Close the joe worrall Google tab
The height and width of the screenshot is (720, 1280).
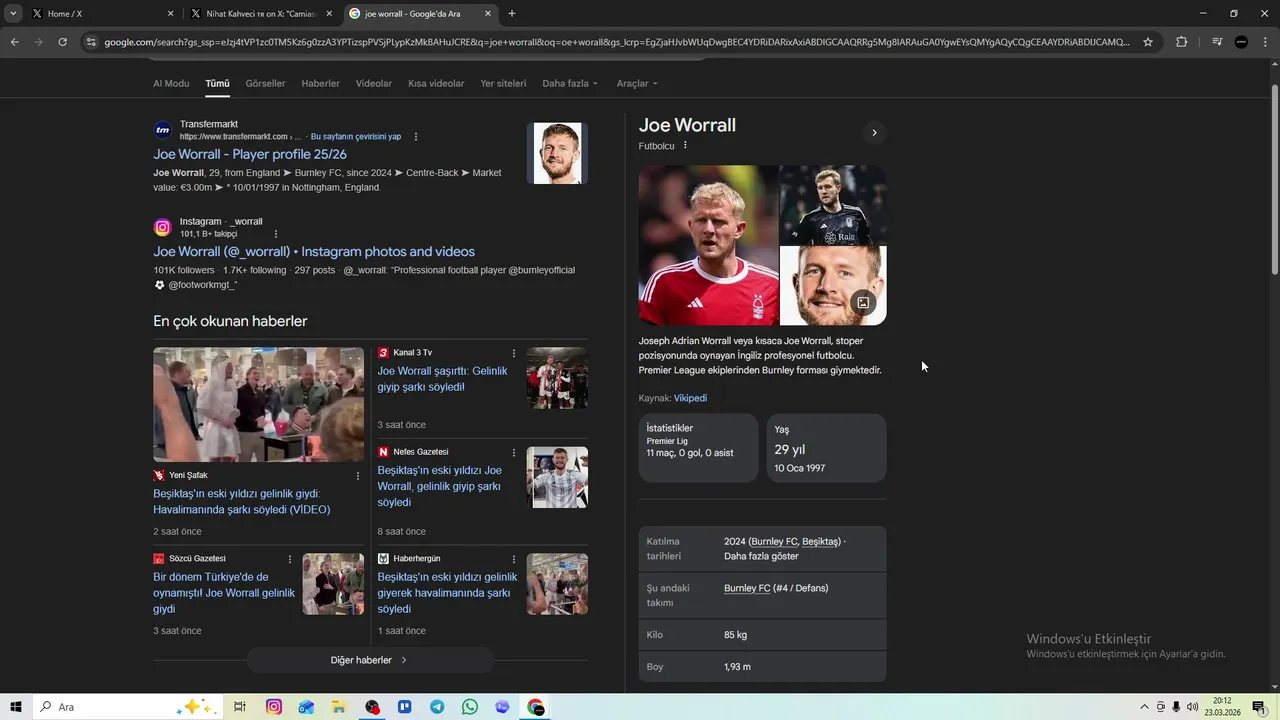coord(488,14)
